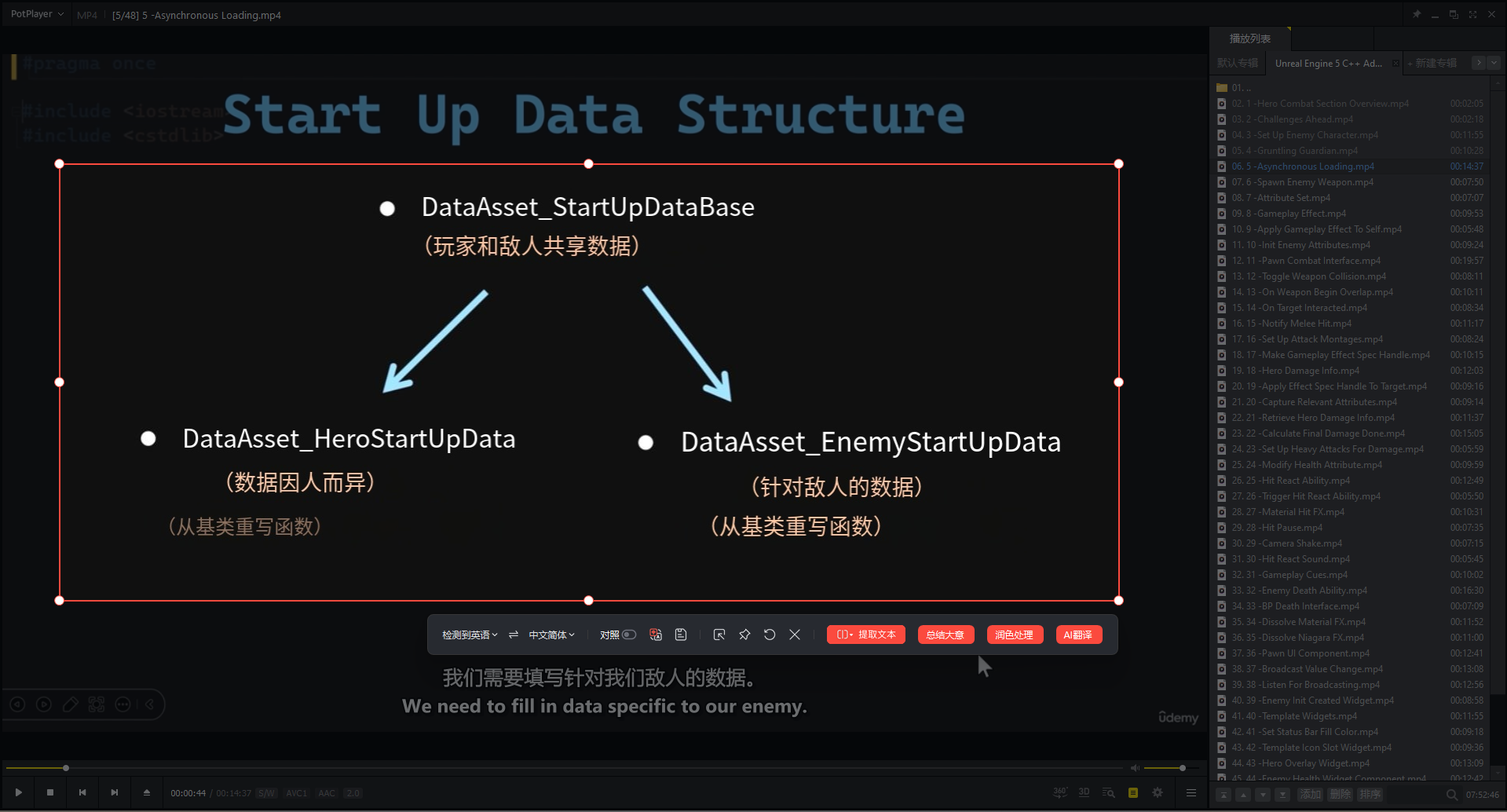The height and width of the screenshot is (812, 1507).
Task: Open the 排序 sort menu in the playlist
Action: coord(1370,795)
